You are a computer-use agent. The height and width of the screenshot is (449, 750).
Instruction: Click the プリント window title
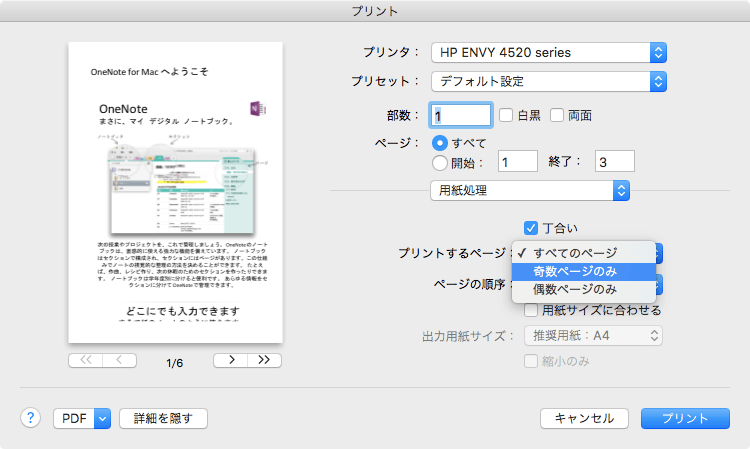tap(375, 11)
